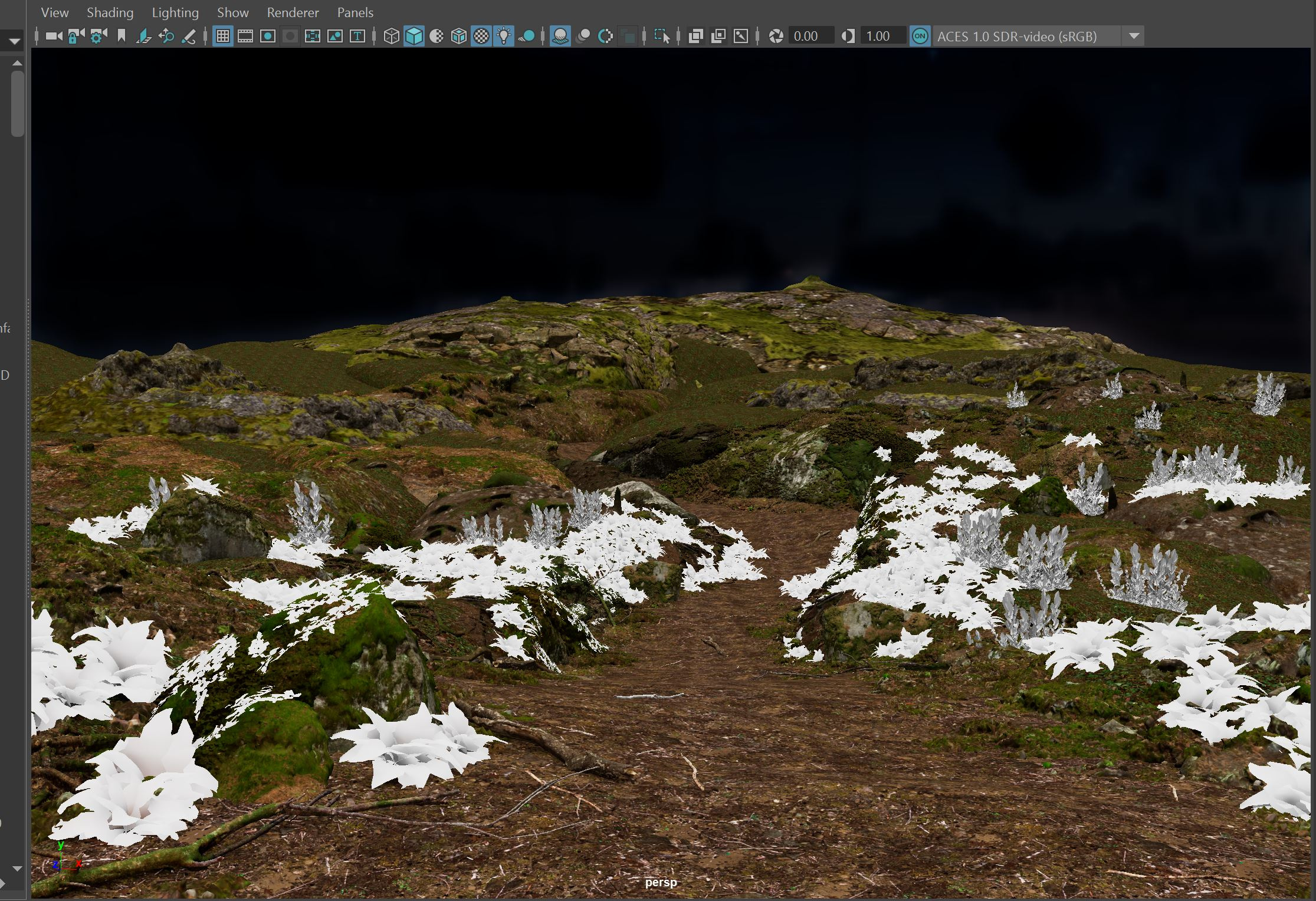The height and width of the screenshot is (901, 1316).
Task: Toggle the Safe Action display
Action: point(334,37)
